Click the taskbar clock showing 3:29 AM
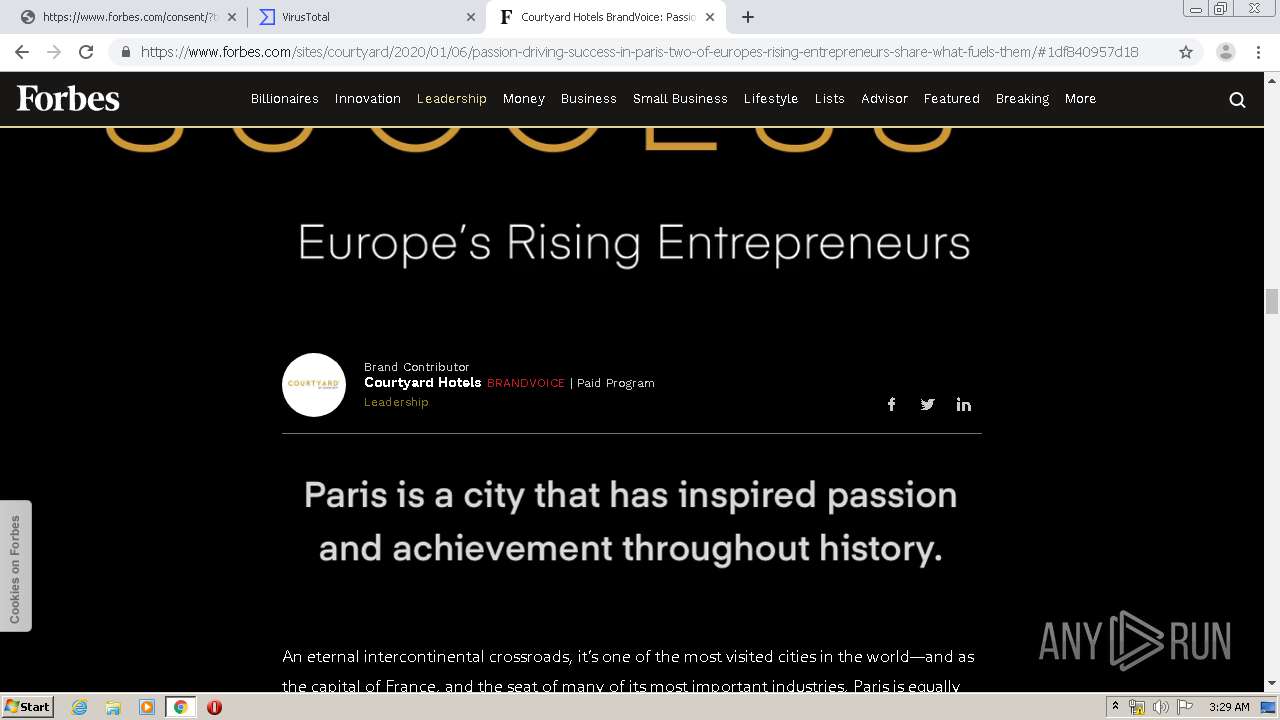The image size is (1280, 720). [1229, 707]
